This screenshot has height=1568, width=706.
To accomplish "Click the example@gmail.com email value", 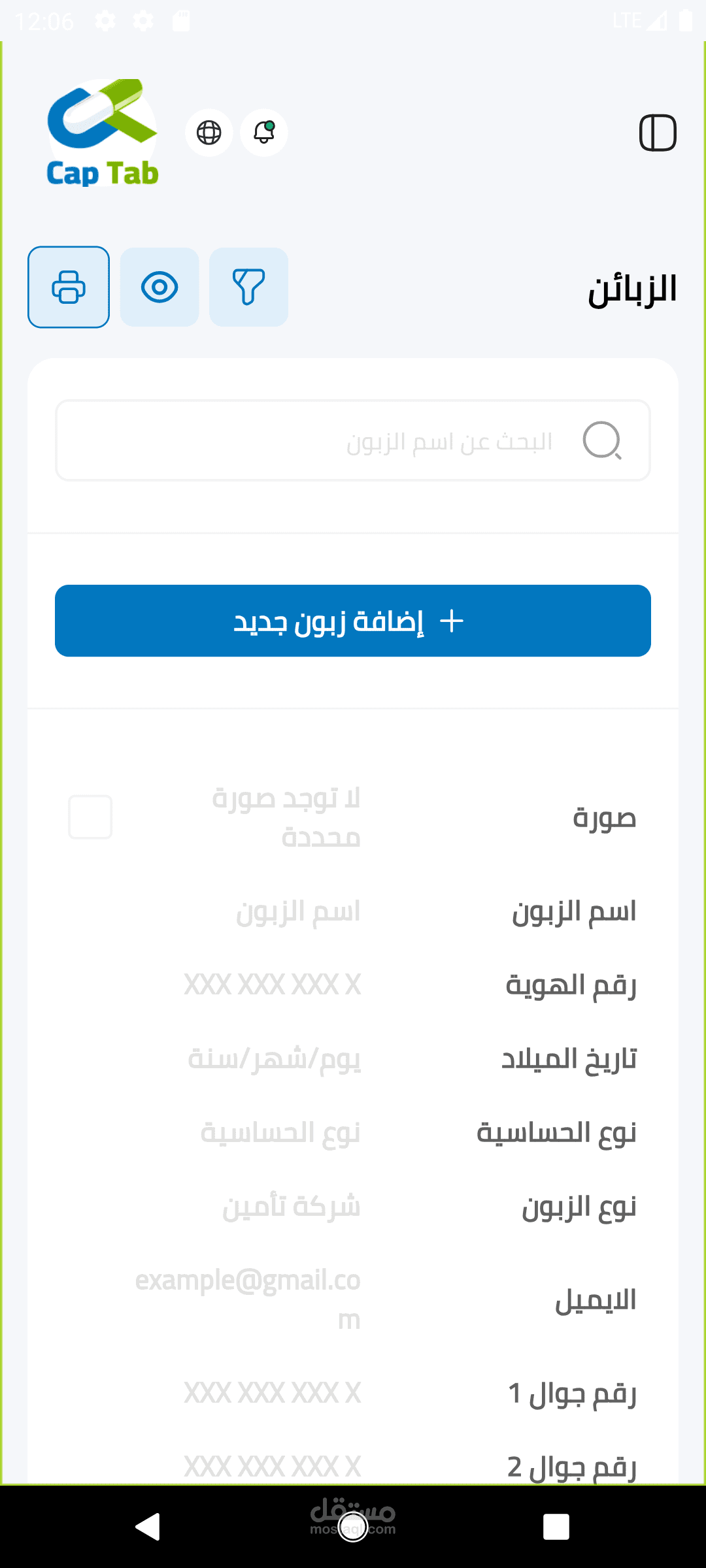I will coord(248,1299).
